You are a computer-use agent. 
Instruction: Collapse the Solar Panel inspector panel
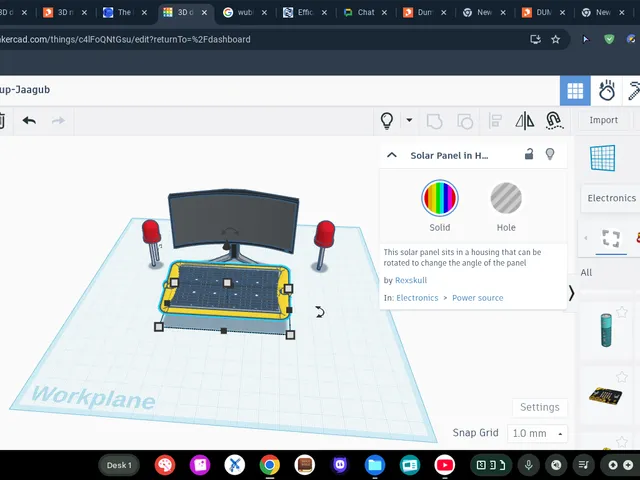[392, 155]
